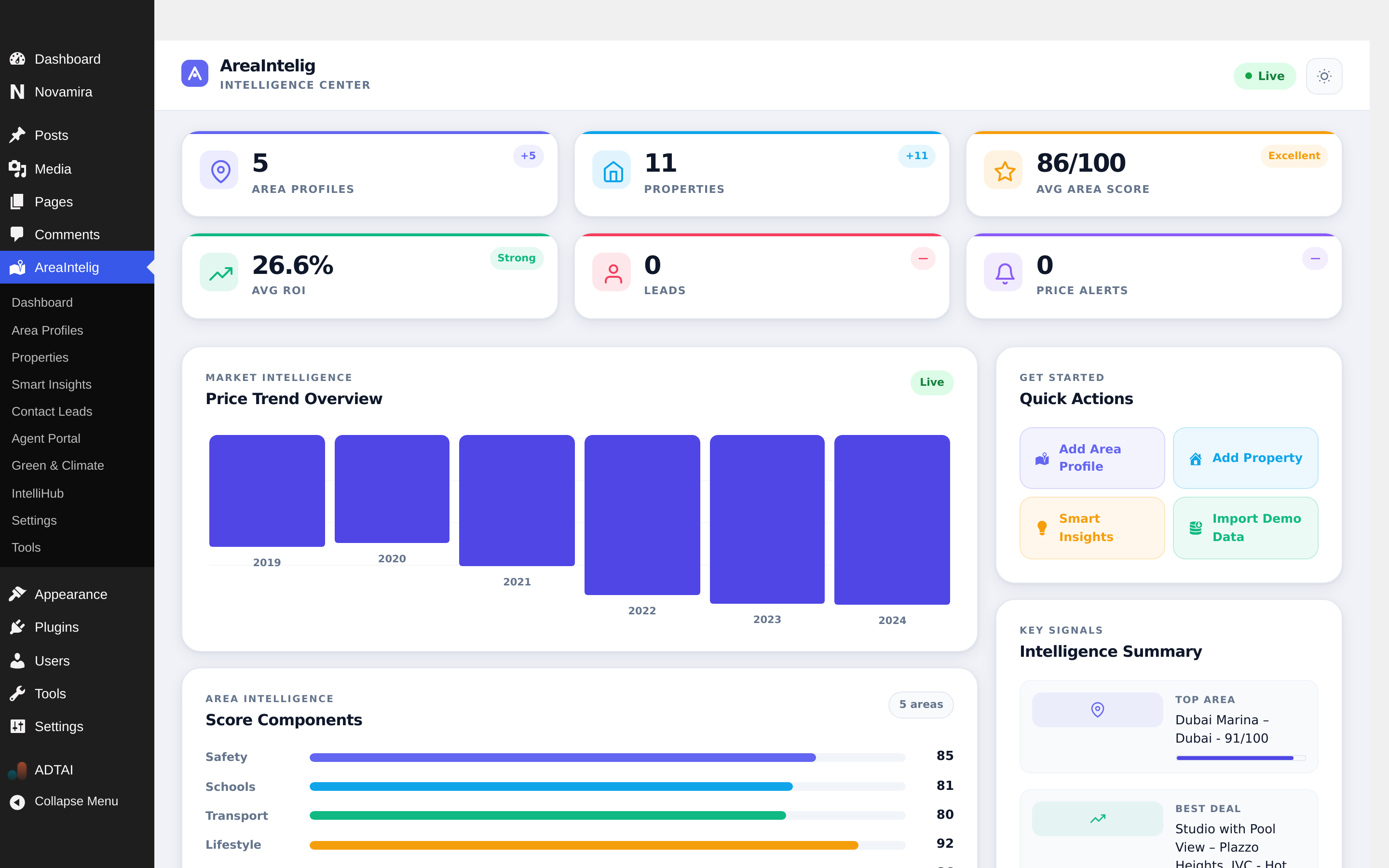
Task: Click the Schools score progress bar
Action: coord(607,786)
